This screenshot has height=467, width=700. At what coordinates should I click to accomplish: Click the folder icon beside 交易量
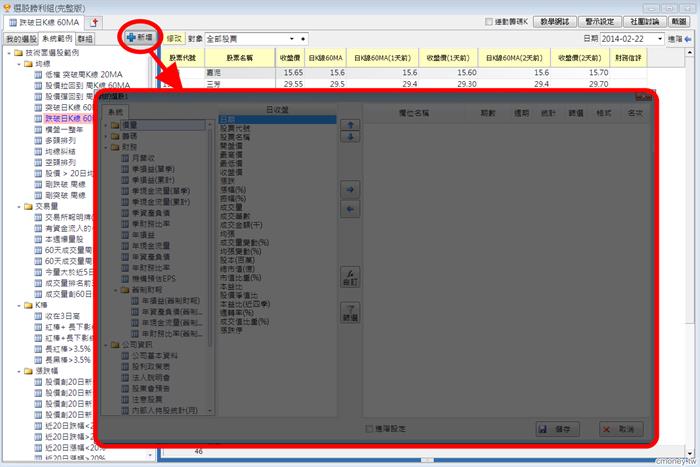click(x=29, y=206)
